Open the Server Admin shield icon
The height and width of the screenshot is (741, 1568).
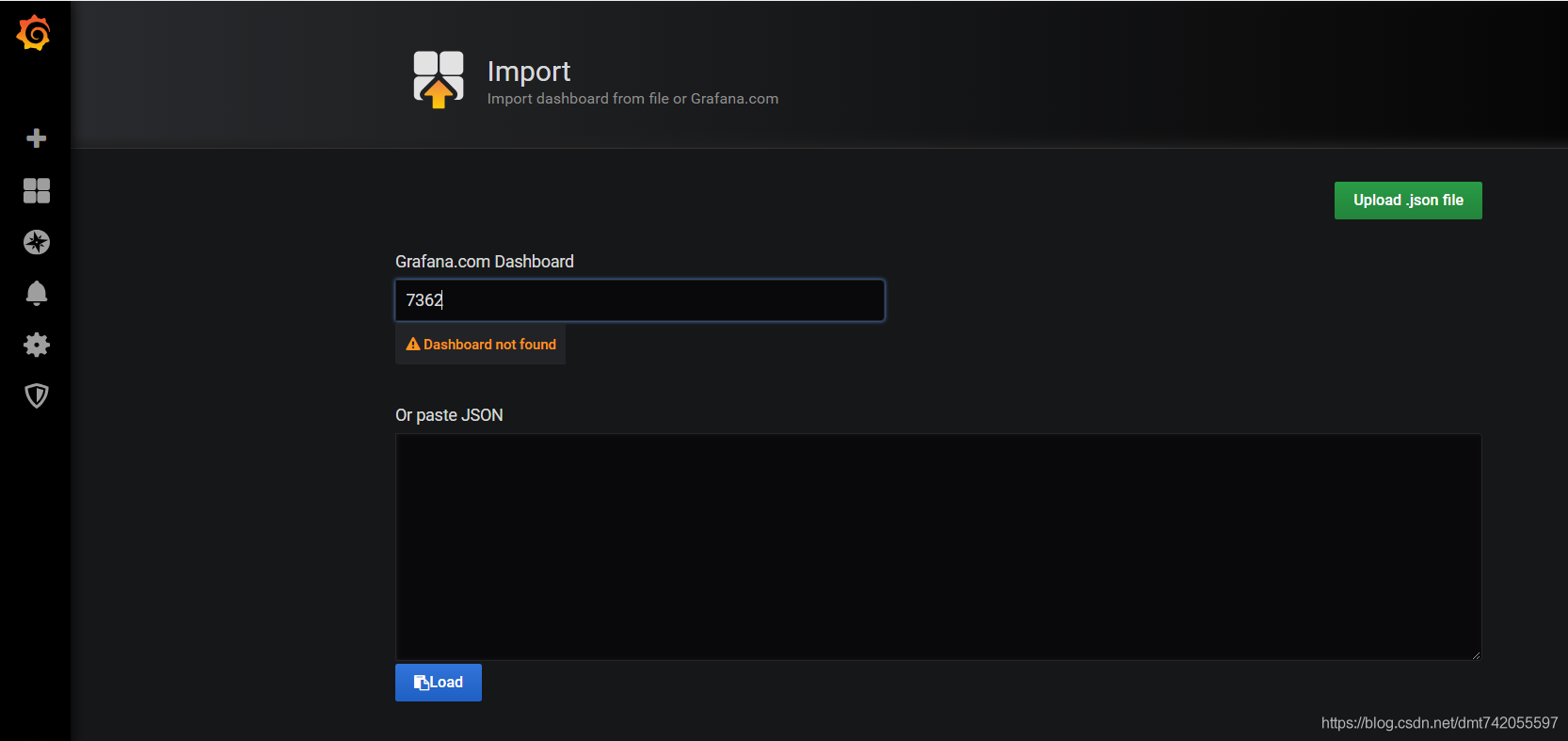[37, 395]
